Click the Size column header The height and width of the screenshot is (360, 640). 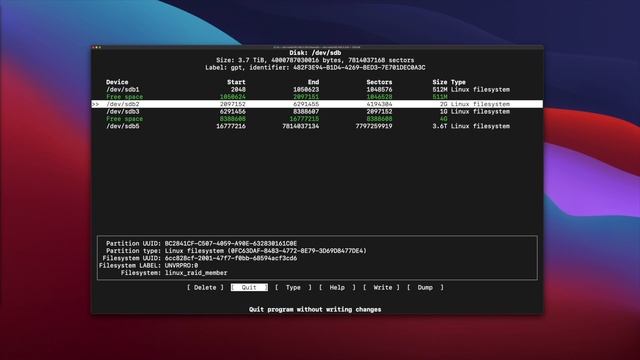tap(440, 82)
